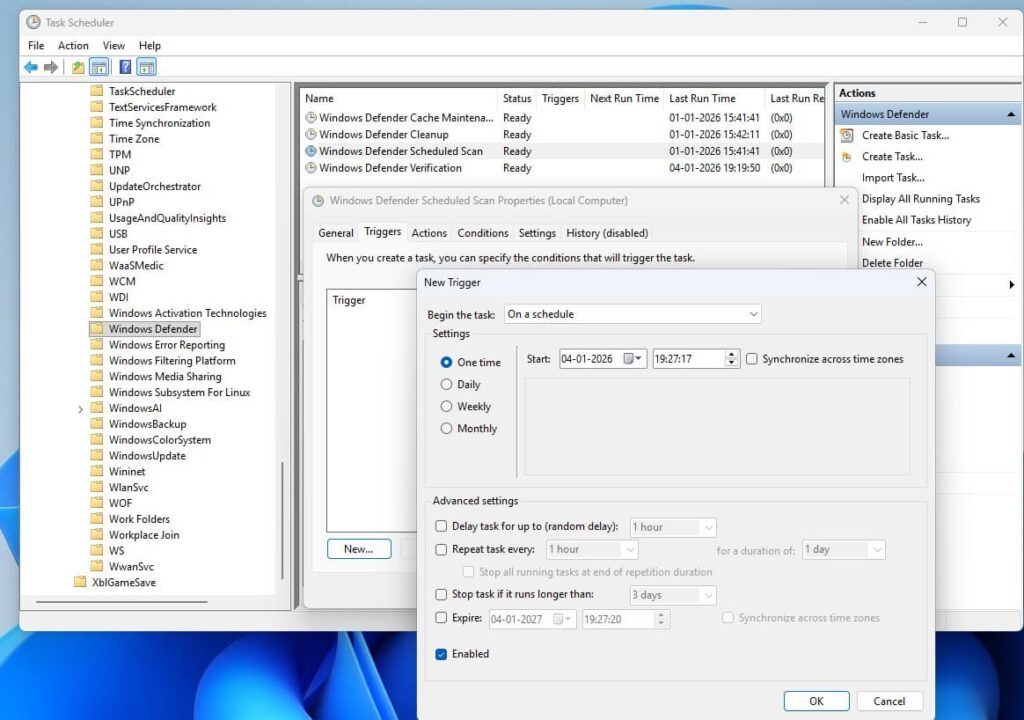The height and width of the screenshot is (720, 1024).
Task: Check Stop task if it runs longer than
Action: (x=441, y=594)
